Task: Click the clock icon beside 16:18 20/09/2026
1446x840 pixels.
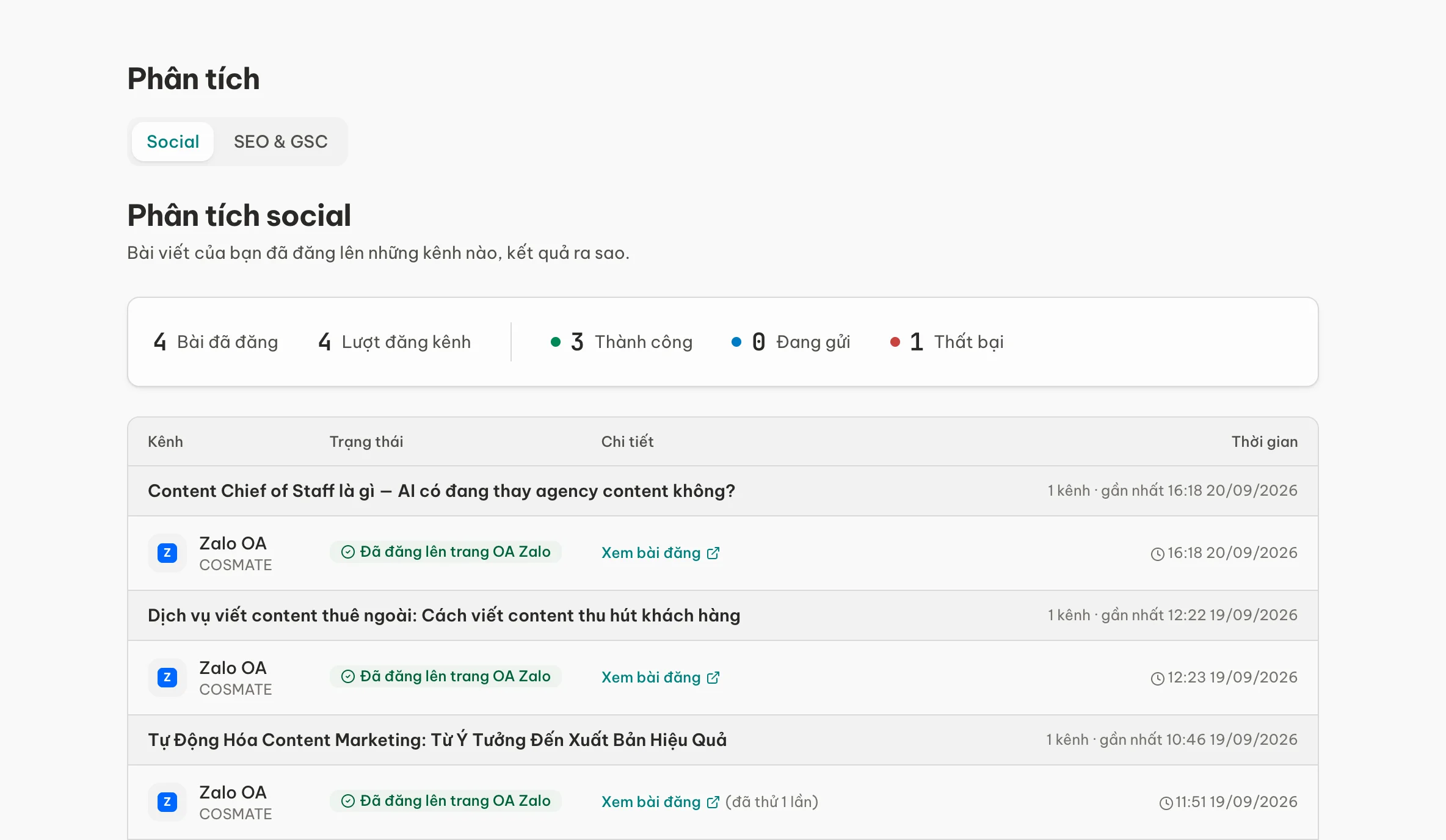Action: point(1157,554)
